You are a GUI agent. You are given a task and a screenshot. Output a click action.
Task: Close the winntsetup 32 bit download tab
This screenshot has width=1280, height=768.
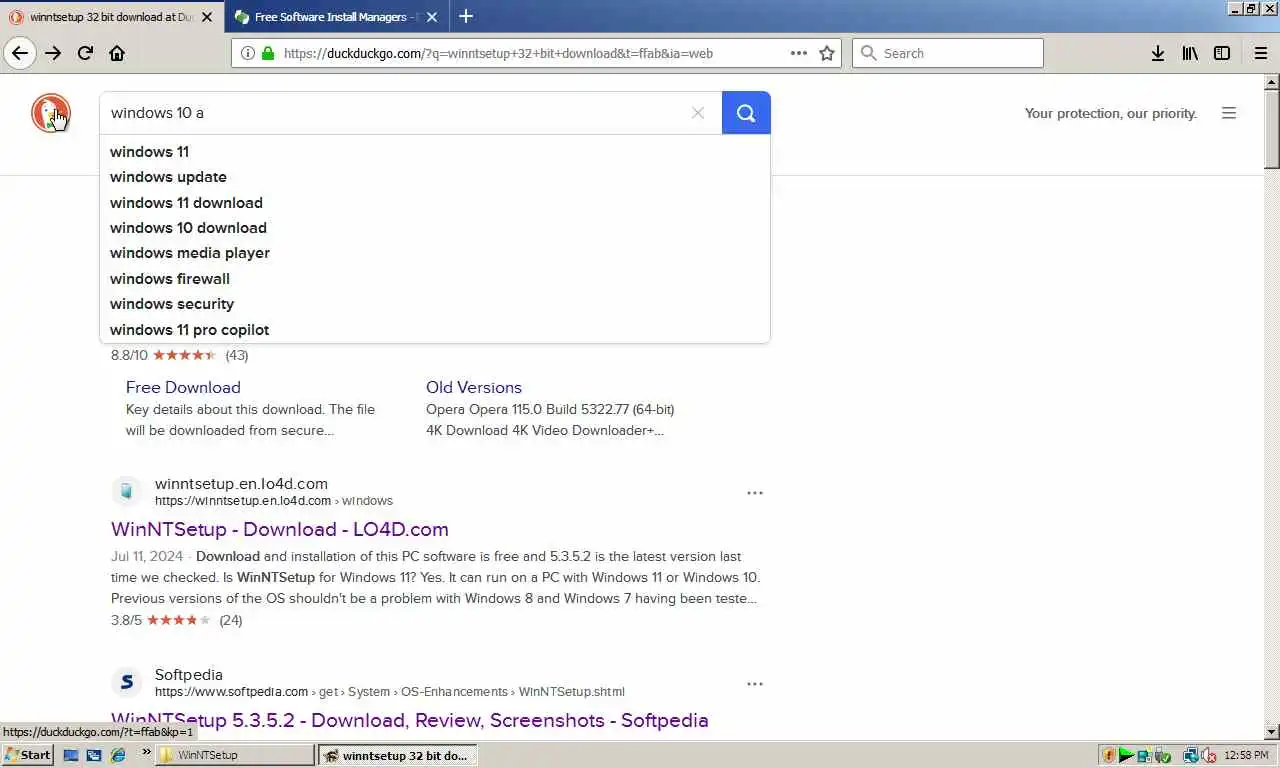(207, 17)
